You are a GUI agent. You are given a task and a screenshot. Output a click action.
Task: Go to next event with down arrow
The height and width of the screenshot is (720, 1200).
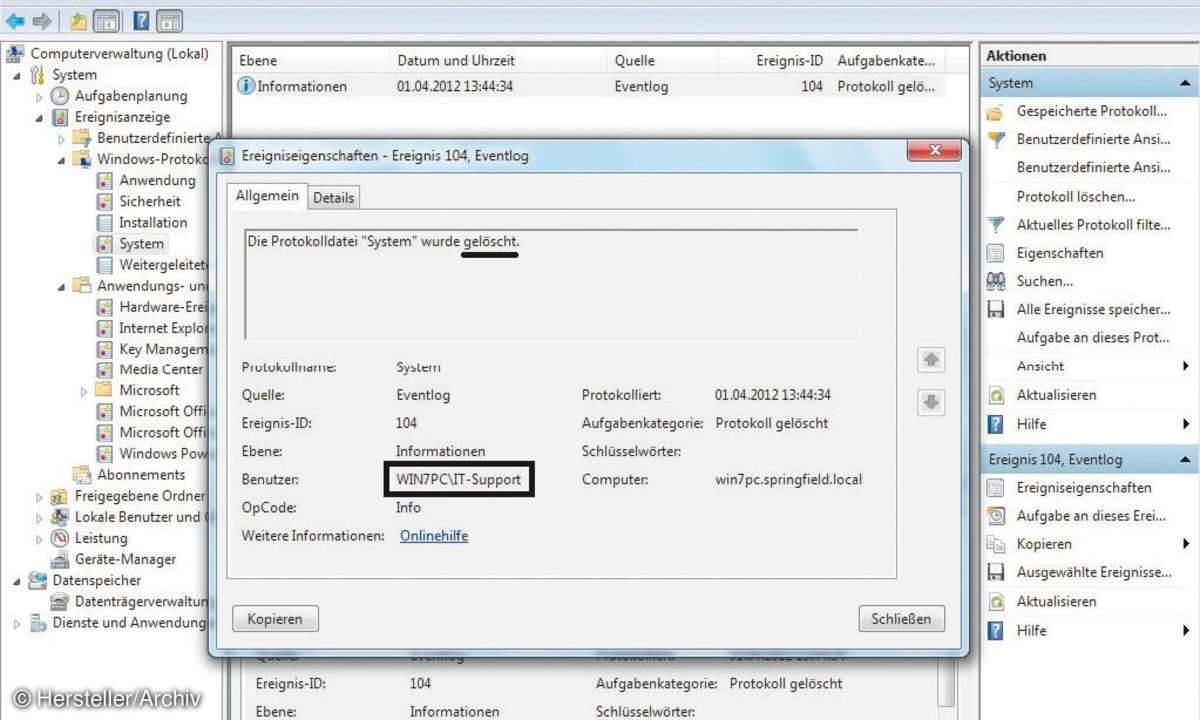click(x=931, y=402)
